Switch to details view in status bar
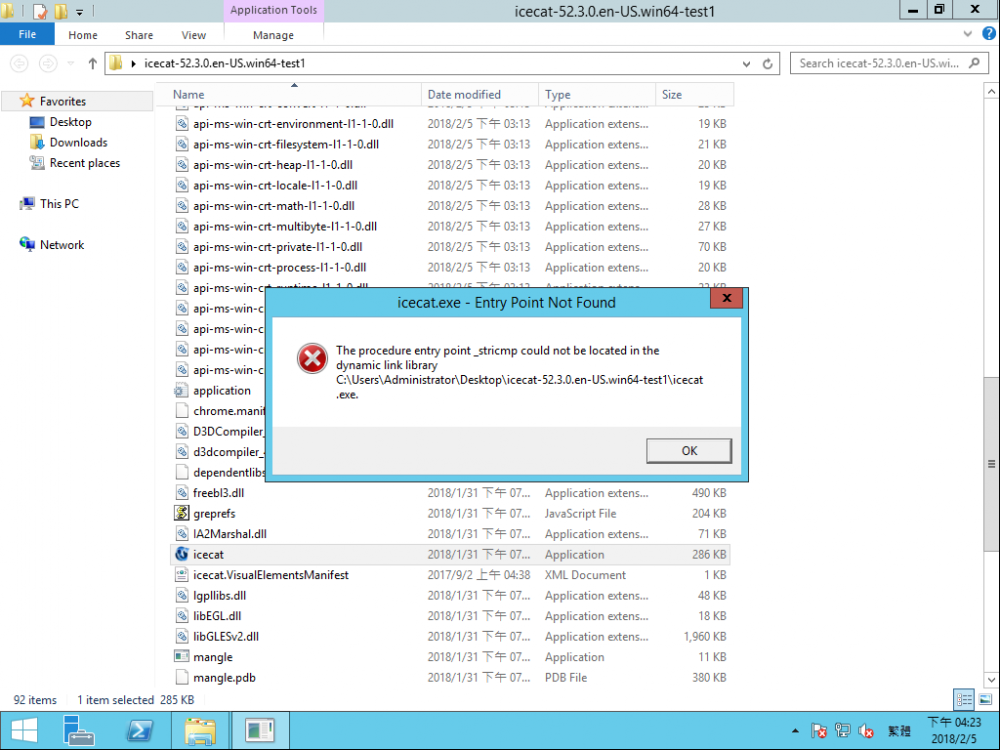Image resolution: width=1000 pixels, height=750 pixels. coord(963,700)
